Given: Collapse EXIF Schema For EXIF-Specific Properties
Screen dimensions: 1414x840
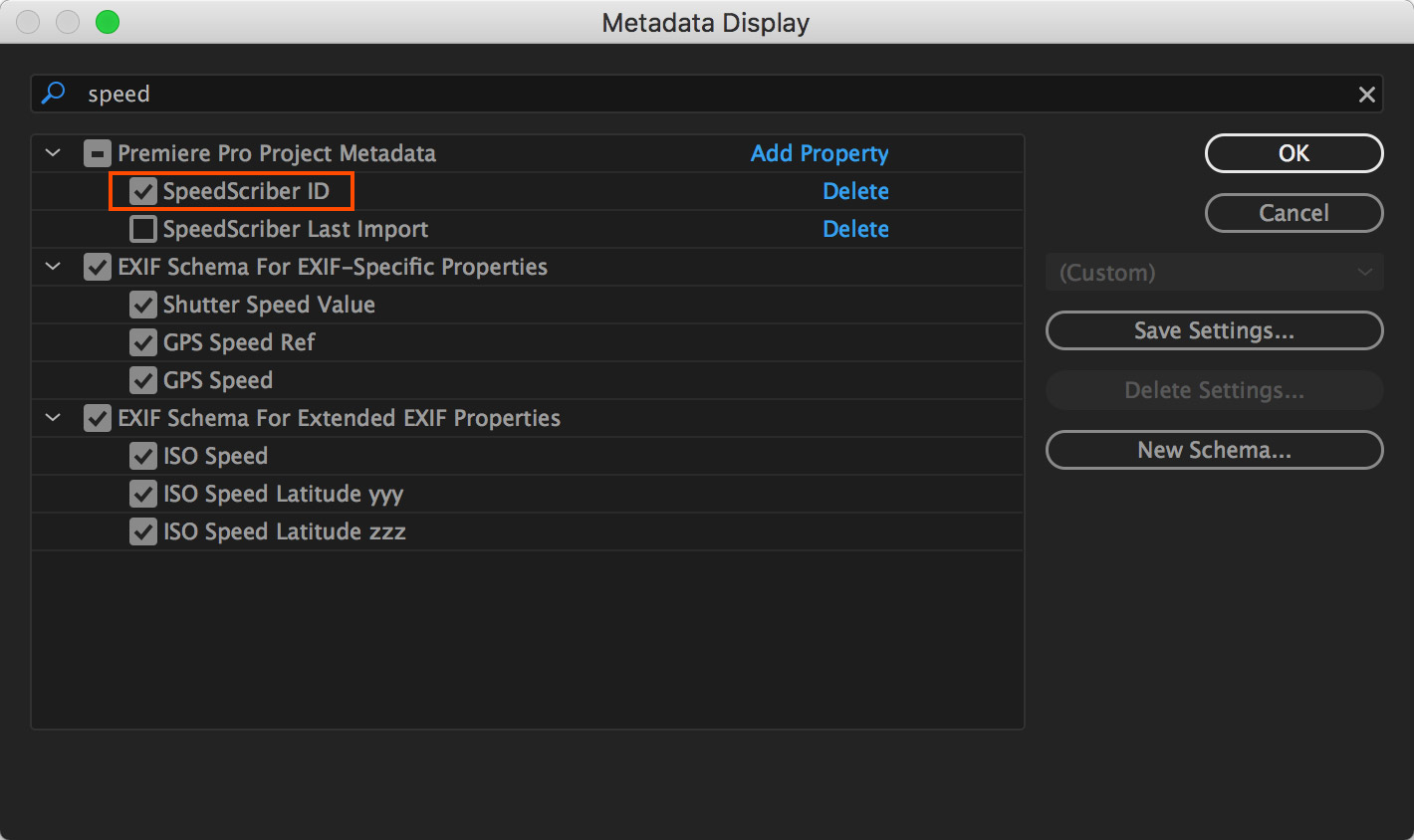Looking at the screenshot, I should click(54, 267).
